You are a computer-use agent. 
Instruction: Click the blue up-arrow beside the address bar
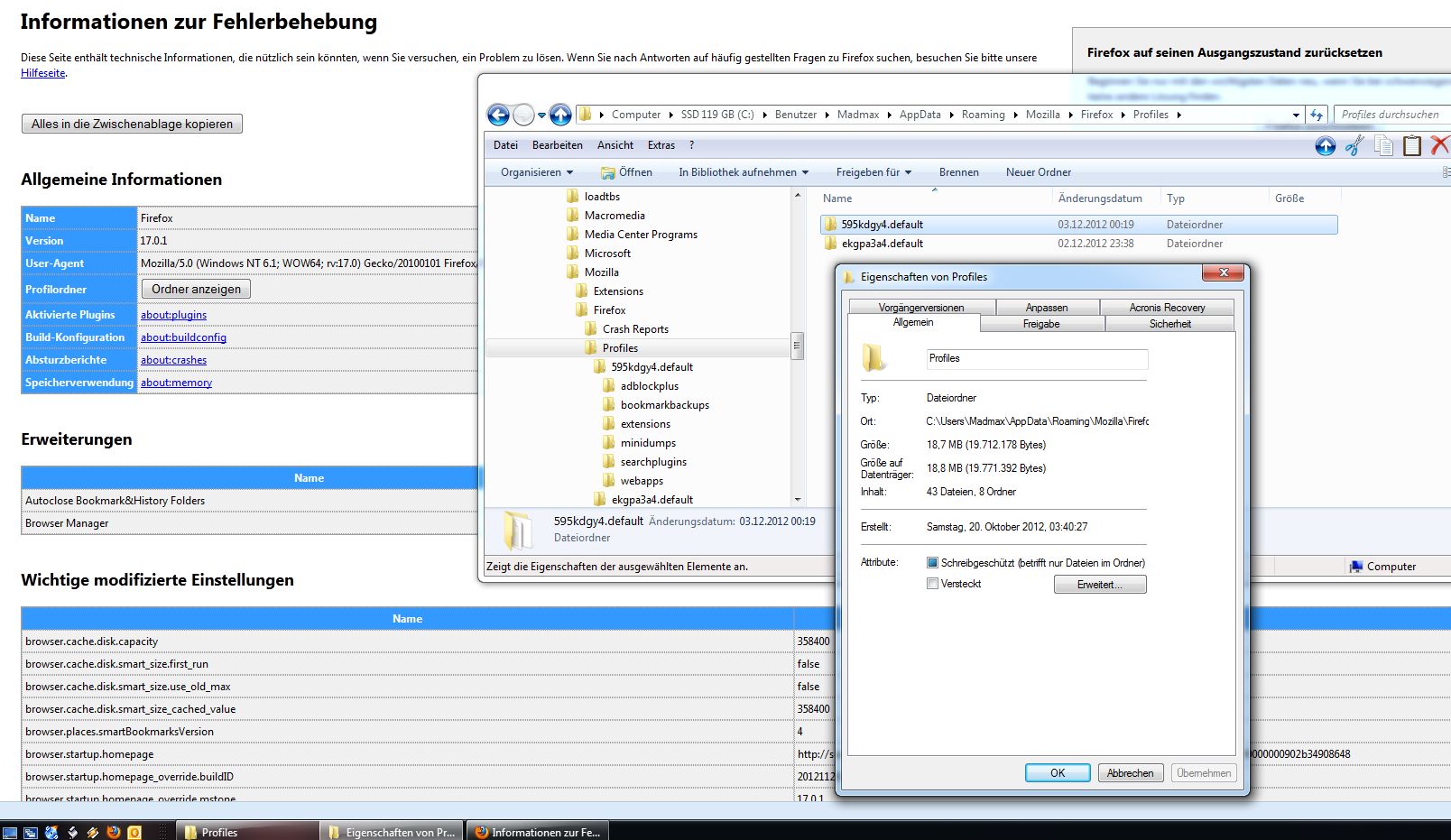pos(560,115)
